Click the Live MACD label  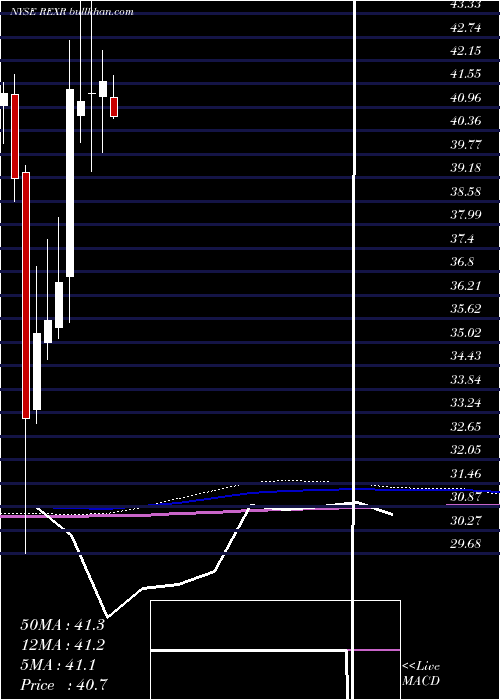click(x=421, y=673)
